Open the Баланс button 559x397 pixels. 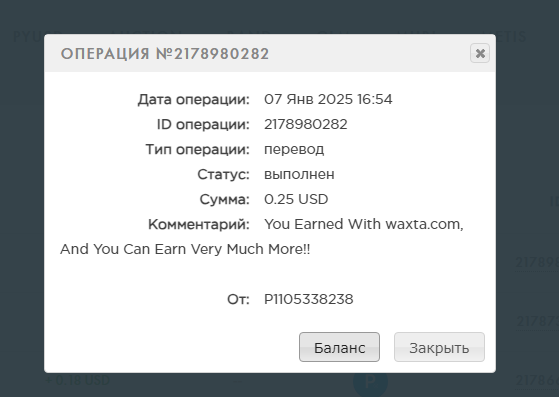tap(339, 347)
